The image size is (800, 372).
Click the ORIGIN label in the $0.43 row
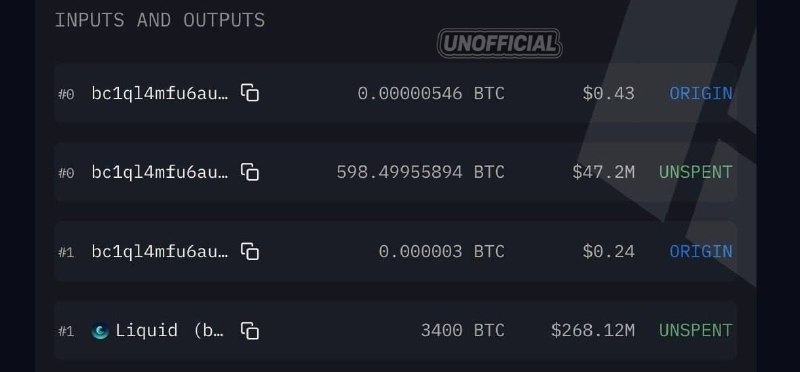(x=701, y=93)
